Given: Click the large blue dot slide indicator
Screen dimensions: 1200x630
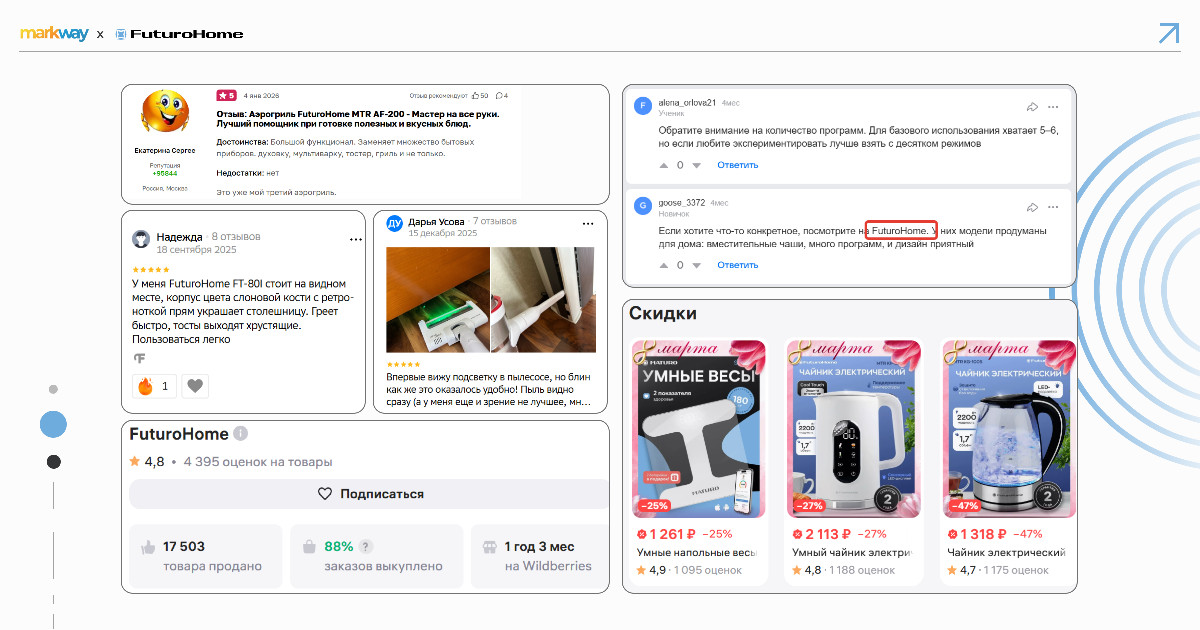Looking at the screenshot, I should tap(53, 424).
